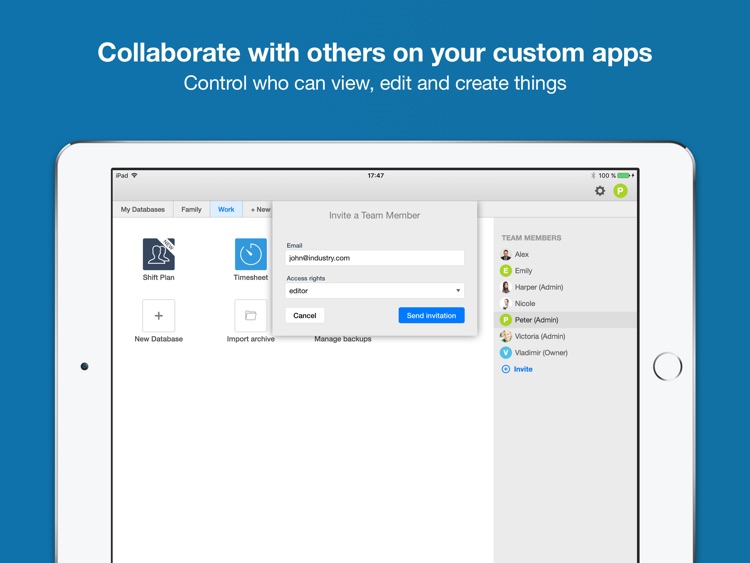
Task: Switch to the My Databases tab
Action: click(143, 210)
